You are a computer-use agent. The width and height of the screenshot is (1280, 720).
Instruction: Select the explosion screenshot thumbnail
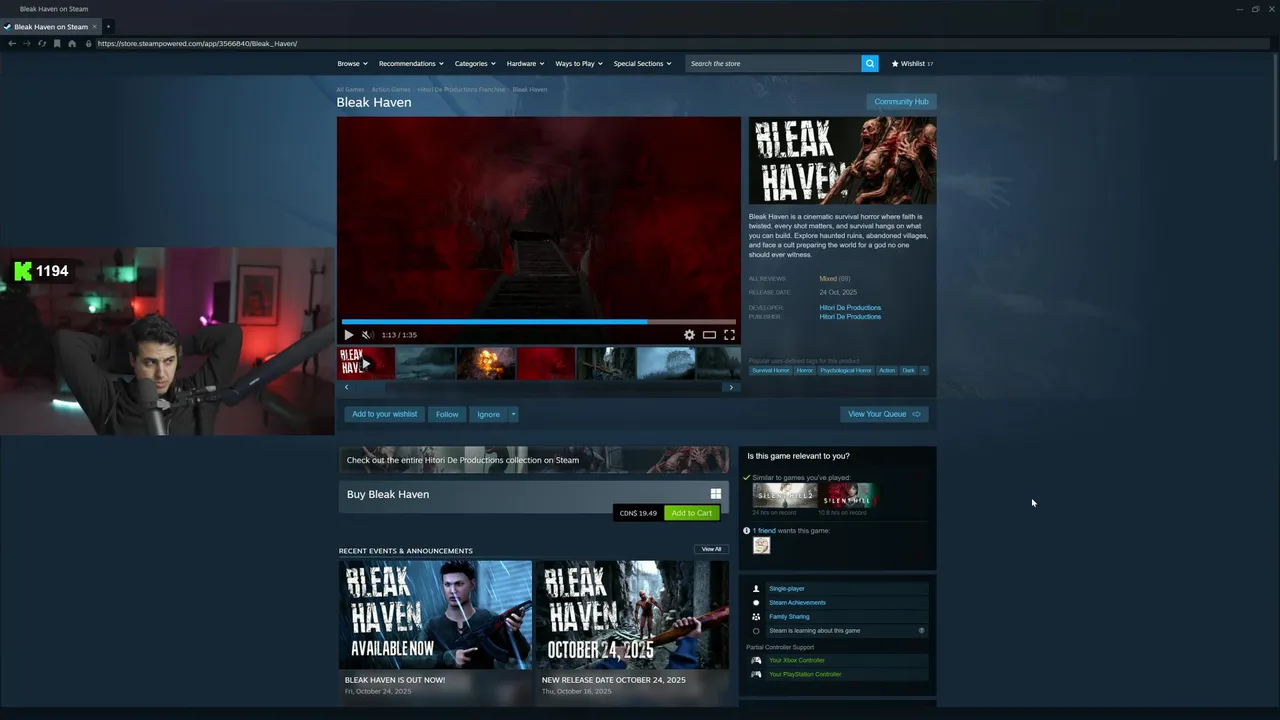pos(486,363)
